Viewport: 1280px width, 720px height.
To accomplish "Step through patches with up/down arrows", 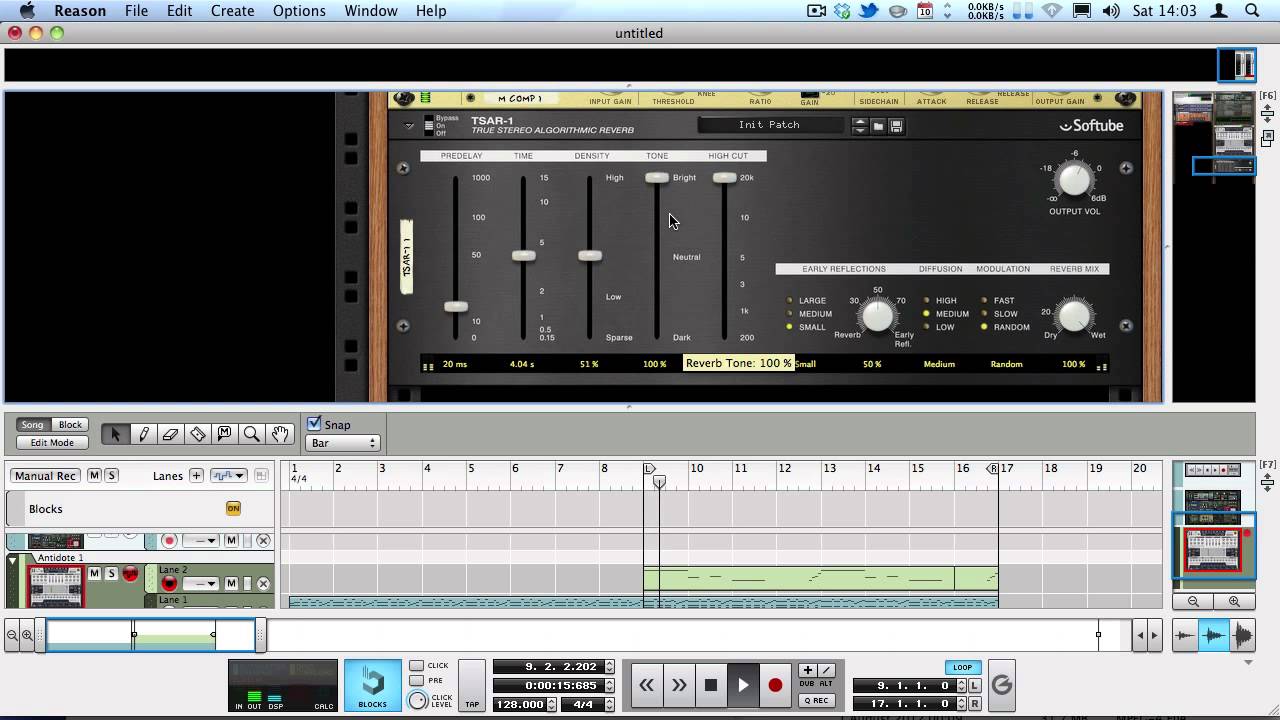I will click(859, 126).
